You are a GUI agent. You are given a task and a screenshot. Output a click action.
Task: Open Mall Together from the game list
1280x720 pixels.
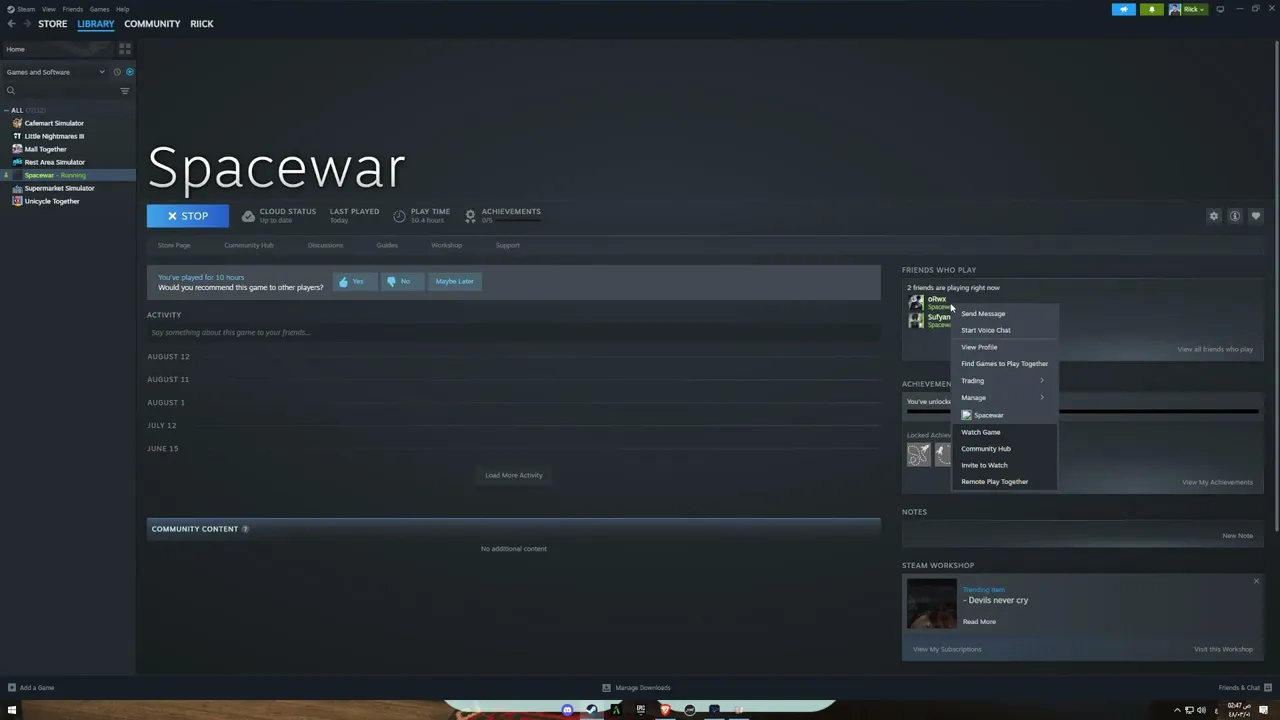(45, 149)
